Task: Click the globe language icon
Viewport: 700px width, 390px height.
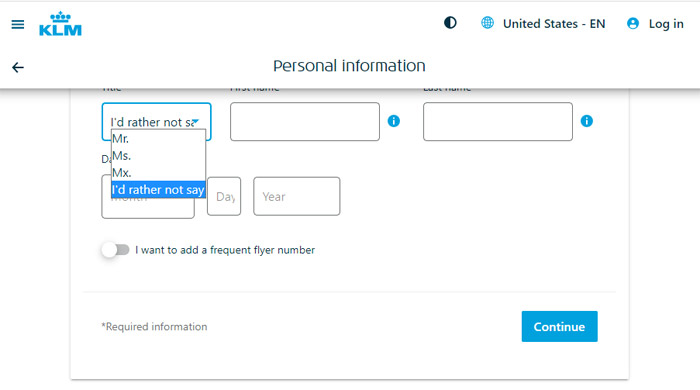Action: pos(488,23)
